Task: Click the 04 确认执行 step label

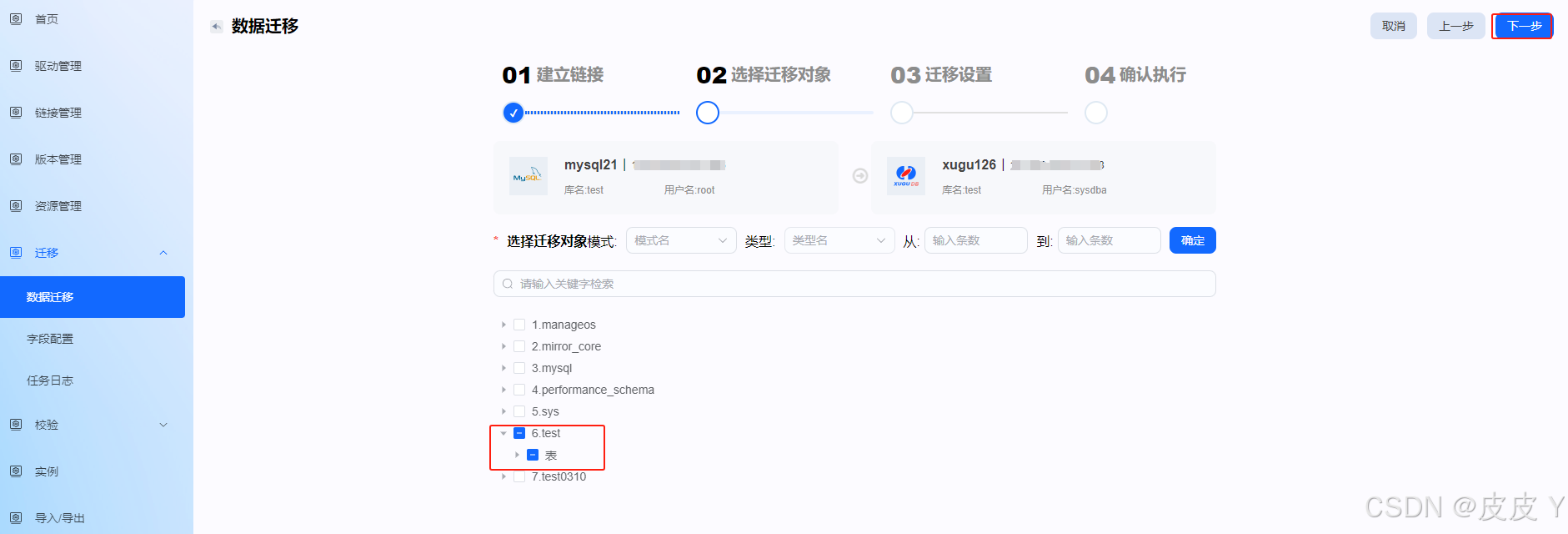Action: coord(1135,75)
